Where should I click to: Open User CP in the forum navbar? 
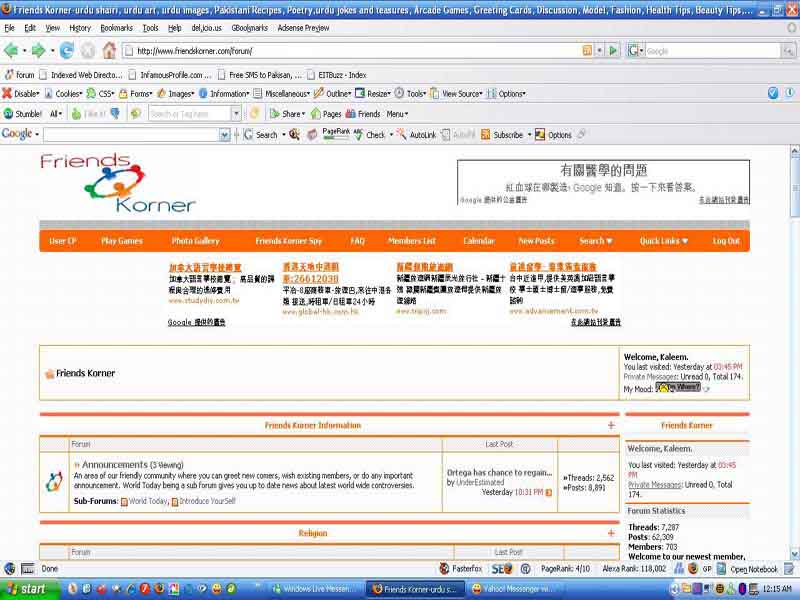point(62,241)
